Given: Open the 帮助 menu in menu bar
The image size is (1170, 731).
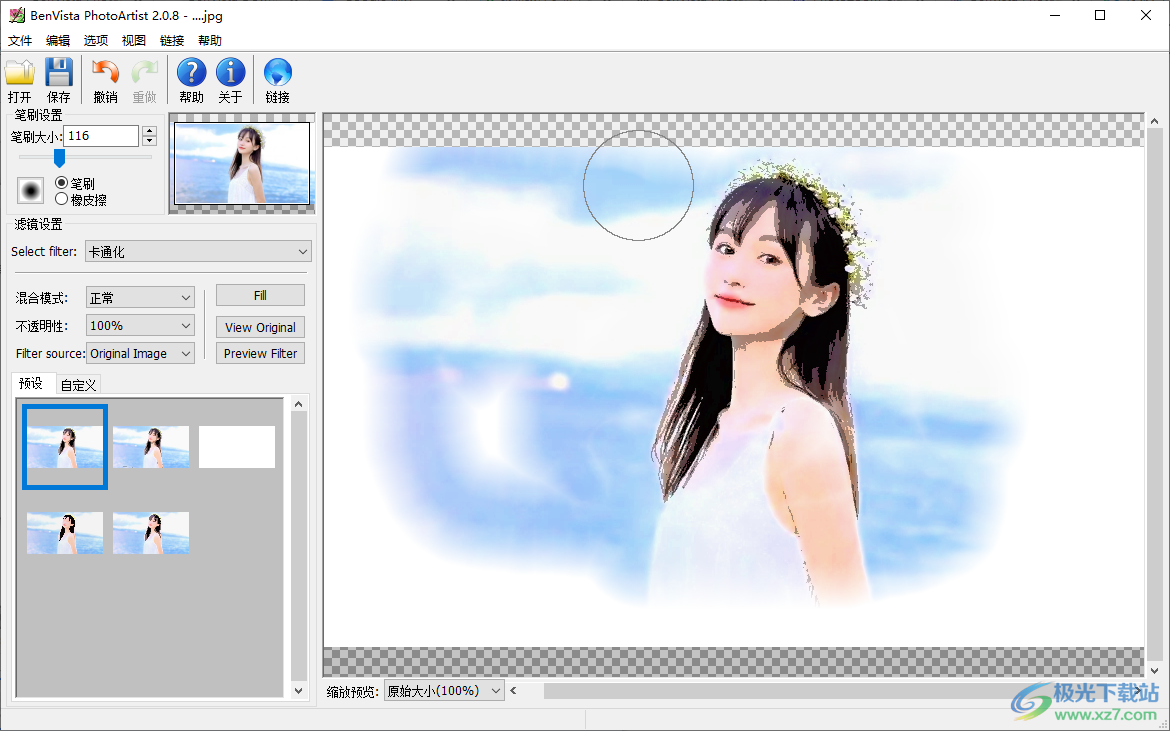Looking at the screenshot, I should (210, 40).
